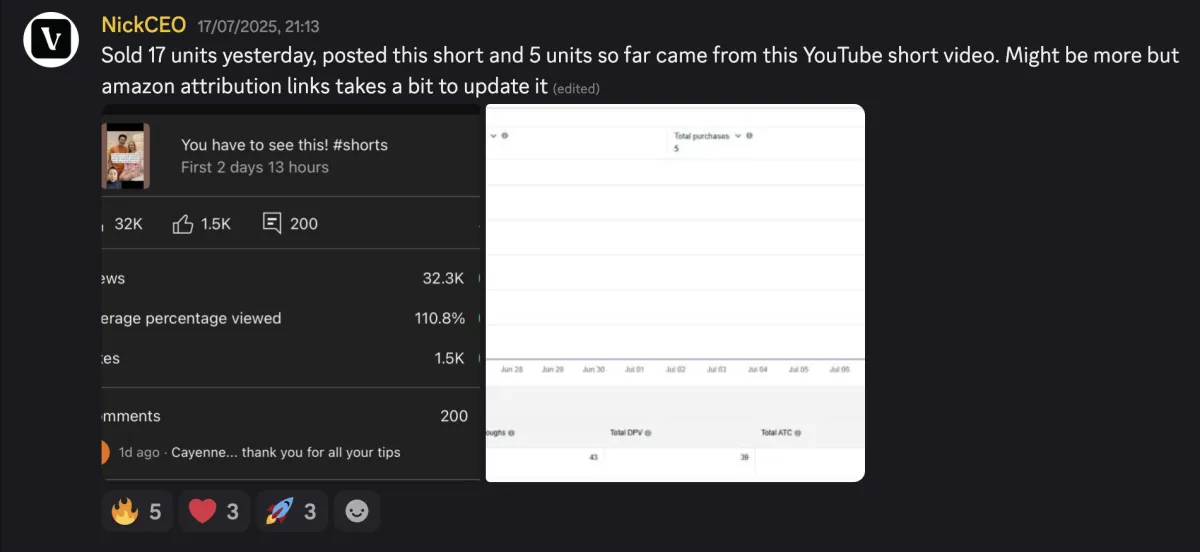Select the Jul 02 date marker

coord(675,369)
